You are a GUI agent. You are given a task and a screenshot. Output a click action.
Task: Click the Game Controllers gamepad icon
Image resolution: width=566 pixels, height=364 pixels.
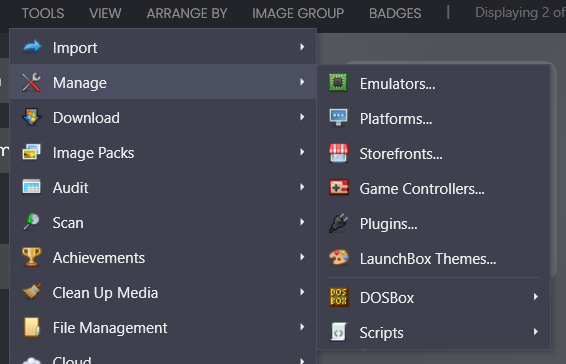(x=339, y=188)
